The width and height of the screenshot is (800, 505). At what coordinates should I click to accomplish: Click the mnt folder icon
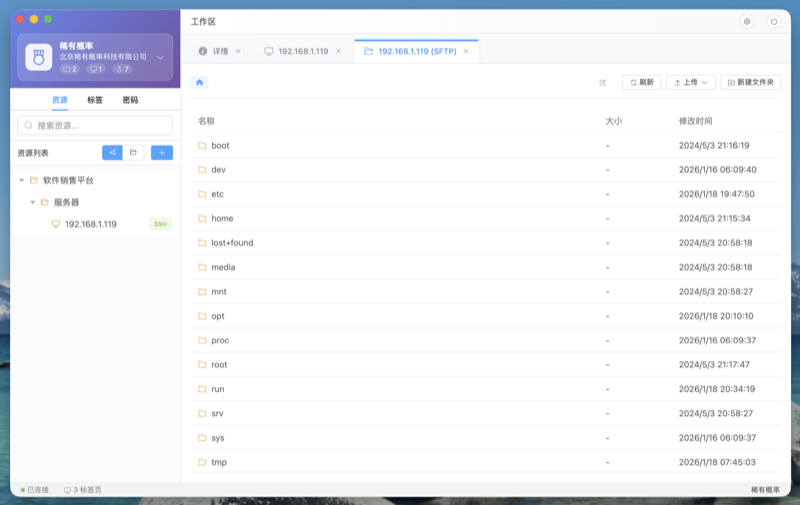point(202,292)
